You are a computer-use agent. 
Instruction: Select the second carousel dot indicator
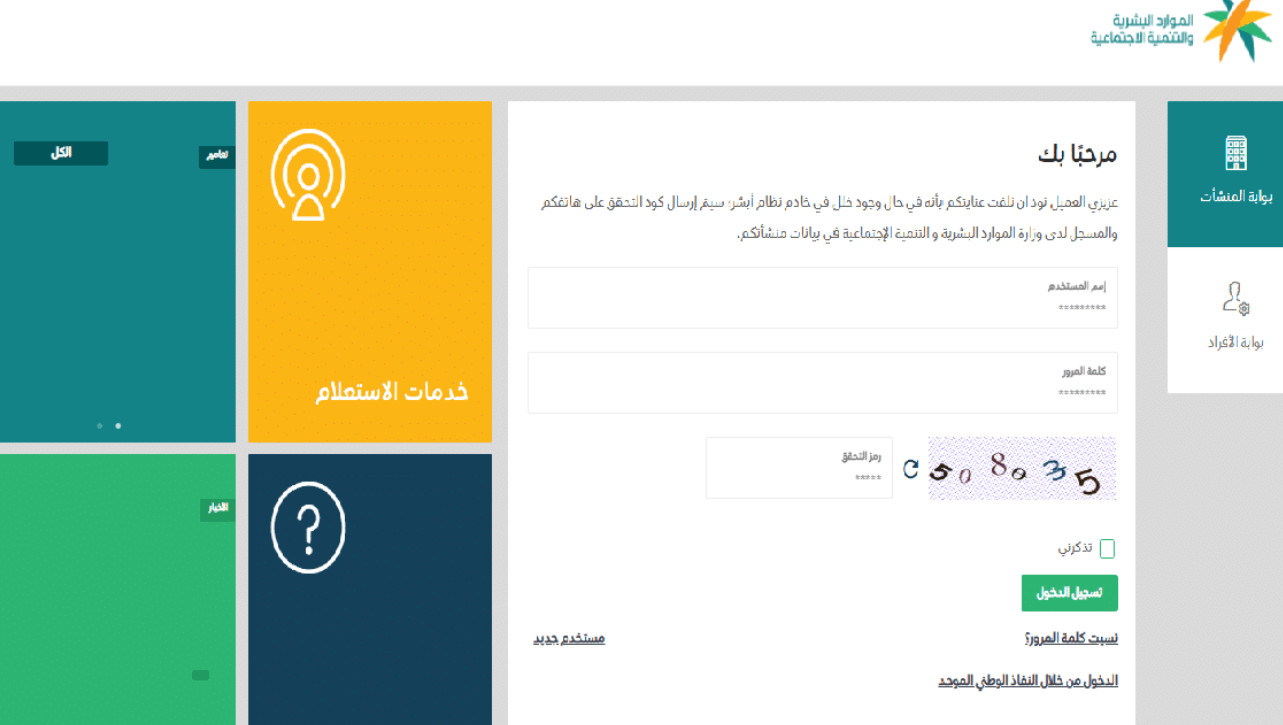point(118,426)
